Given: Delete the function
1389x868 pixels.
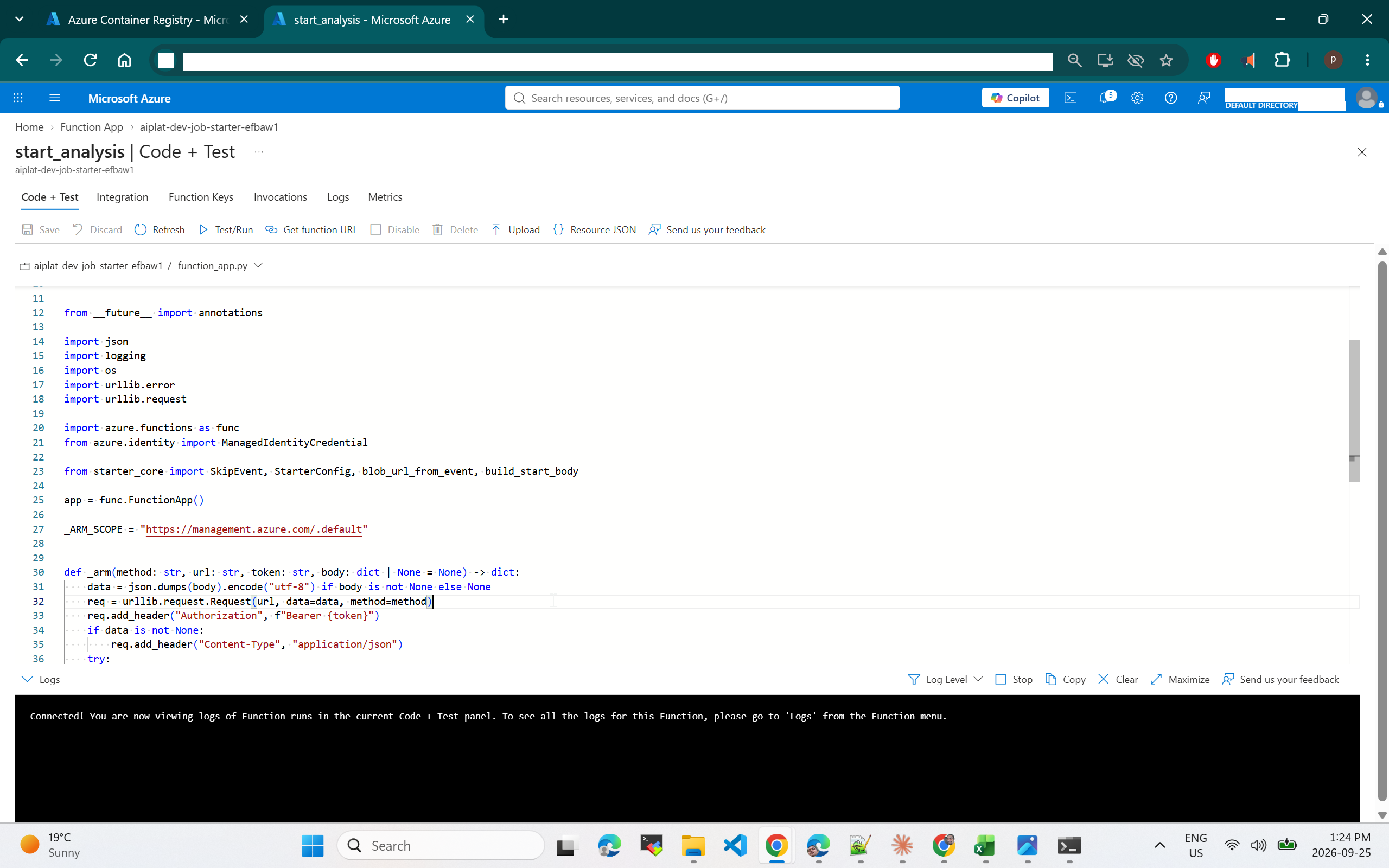Looking at the screenshot, I should pos(455,229).
